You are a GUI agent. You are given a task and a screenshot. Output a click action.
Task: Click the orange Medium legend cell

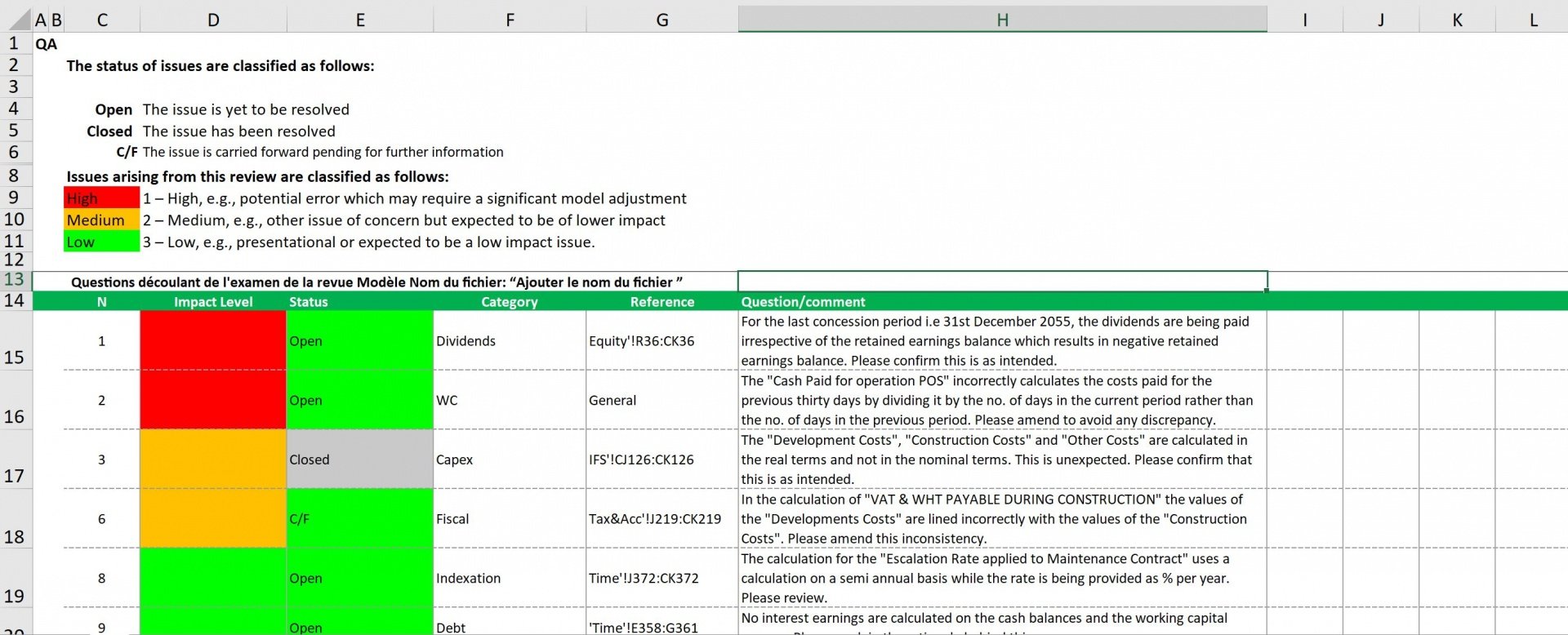pyautogui.click(x=102, y=220)
